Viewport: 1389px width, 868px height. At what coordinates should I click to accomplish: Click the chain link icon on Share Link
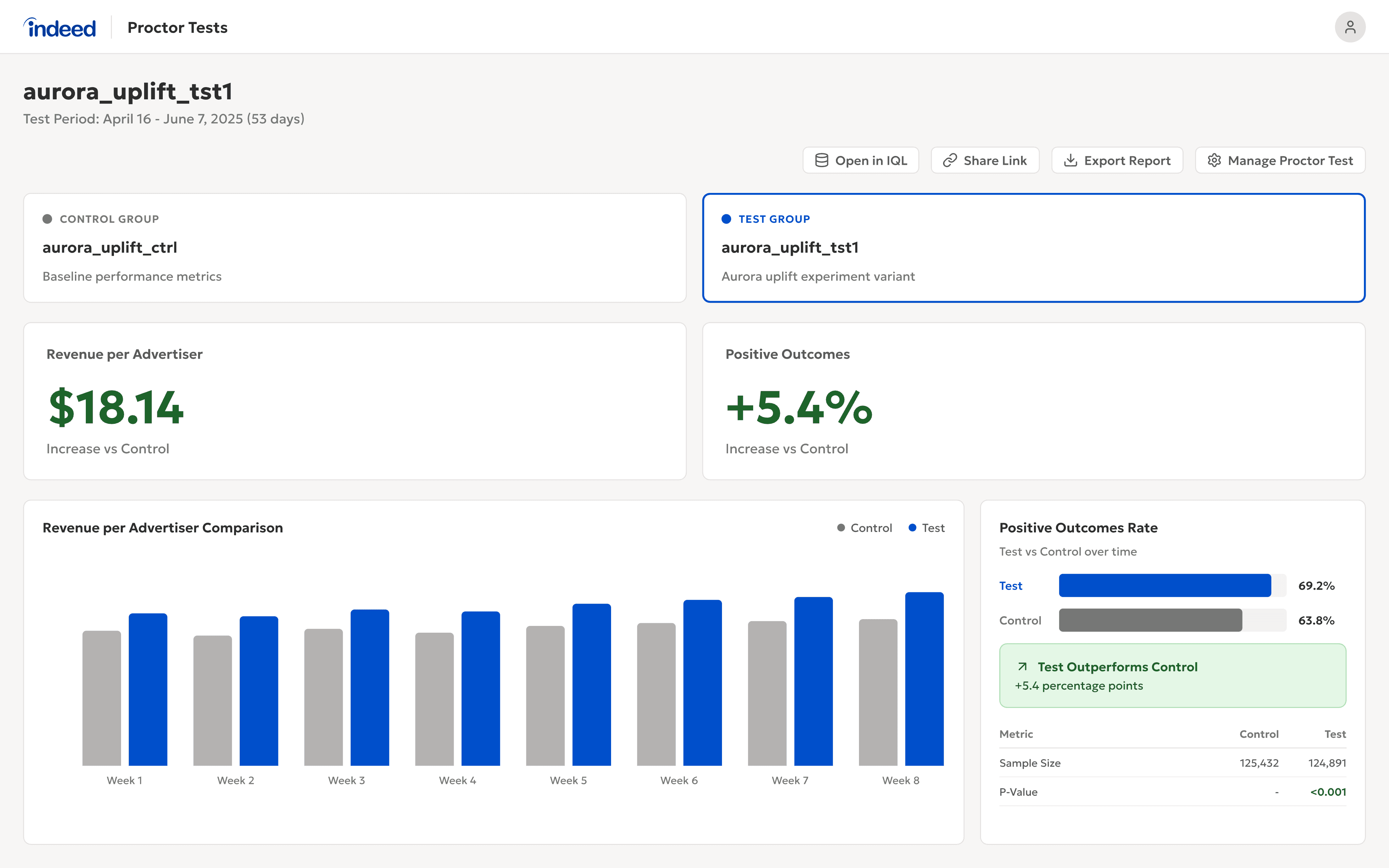(x=949, y=160)
